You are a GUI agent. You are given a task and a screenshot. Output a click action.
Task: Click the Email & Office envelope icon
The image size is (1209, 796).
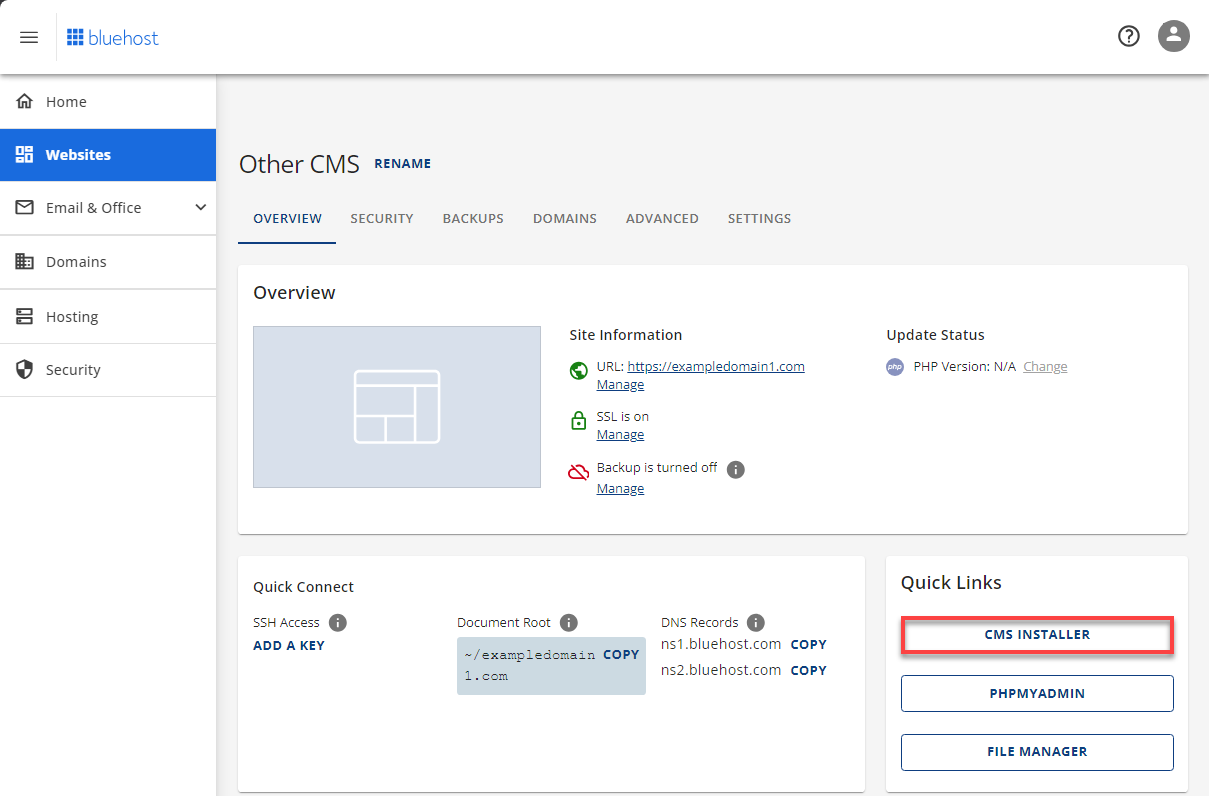click(x=25, y=207)
